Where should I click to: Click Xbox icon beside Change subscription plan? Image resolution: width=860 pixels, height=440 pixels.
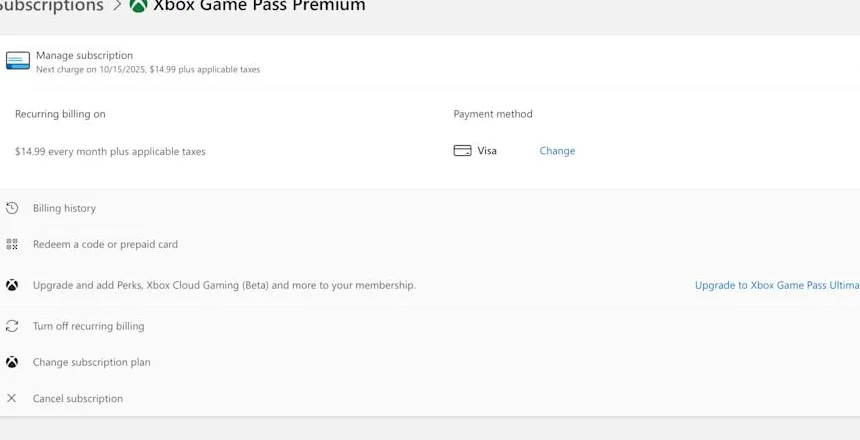coord(12,362)
